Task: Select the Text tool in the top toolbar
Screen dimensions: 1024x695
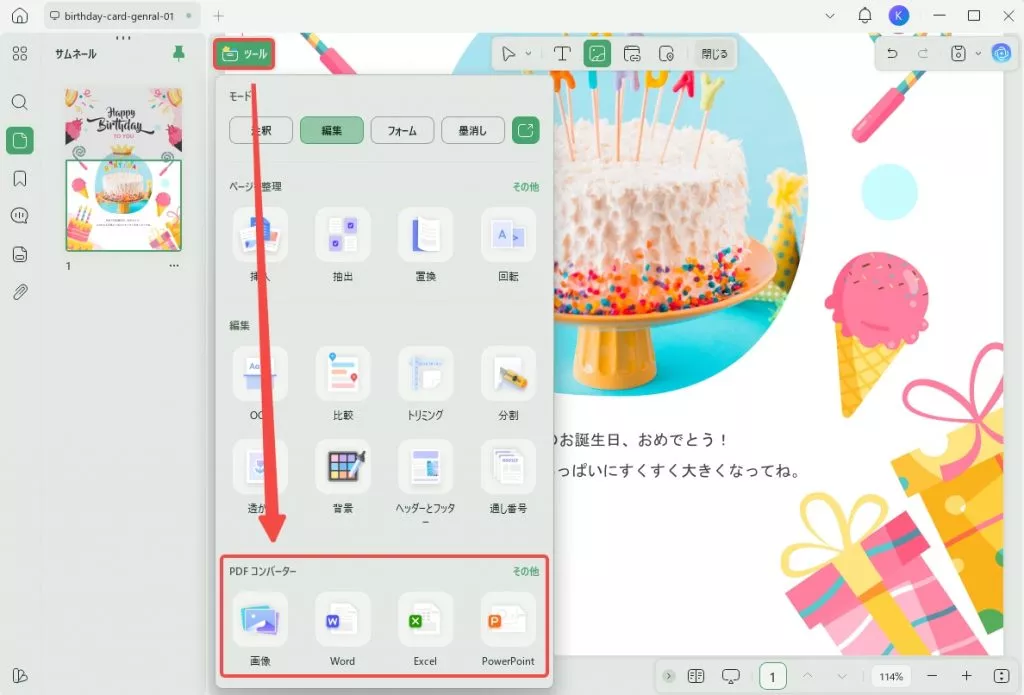Action: [562, 53]
